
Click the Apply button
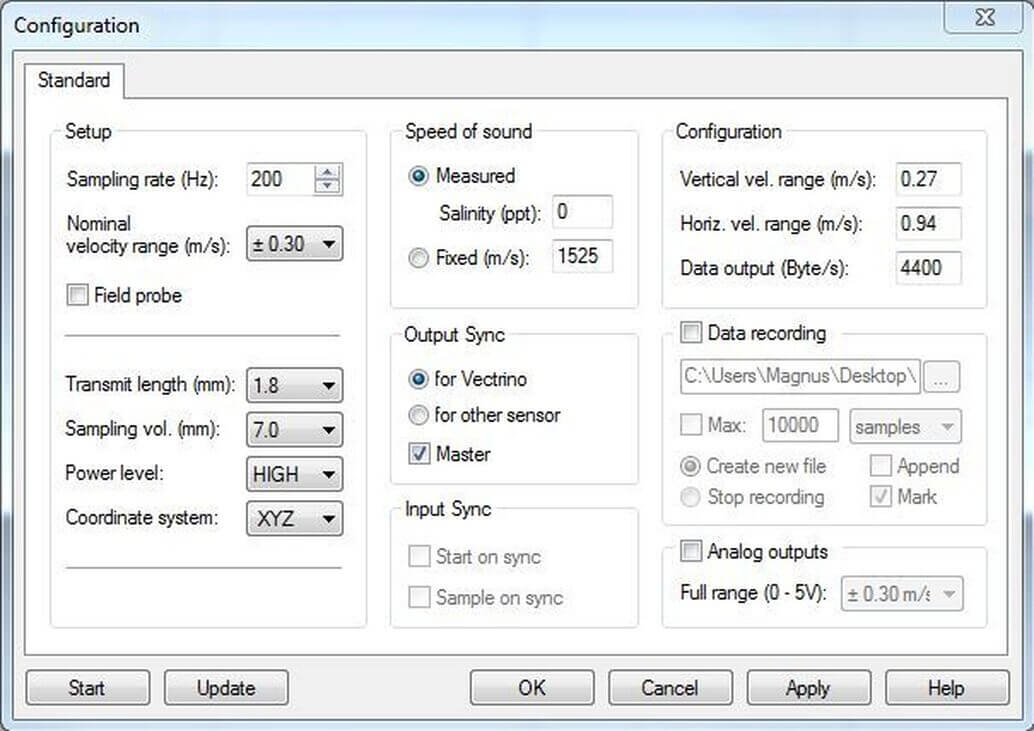pyautogui.click(x=808, y=687)
